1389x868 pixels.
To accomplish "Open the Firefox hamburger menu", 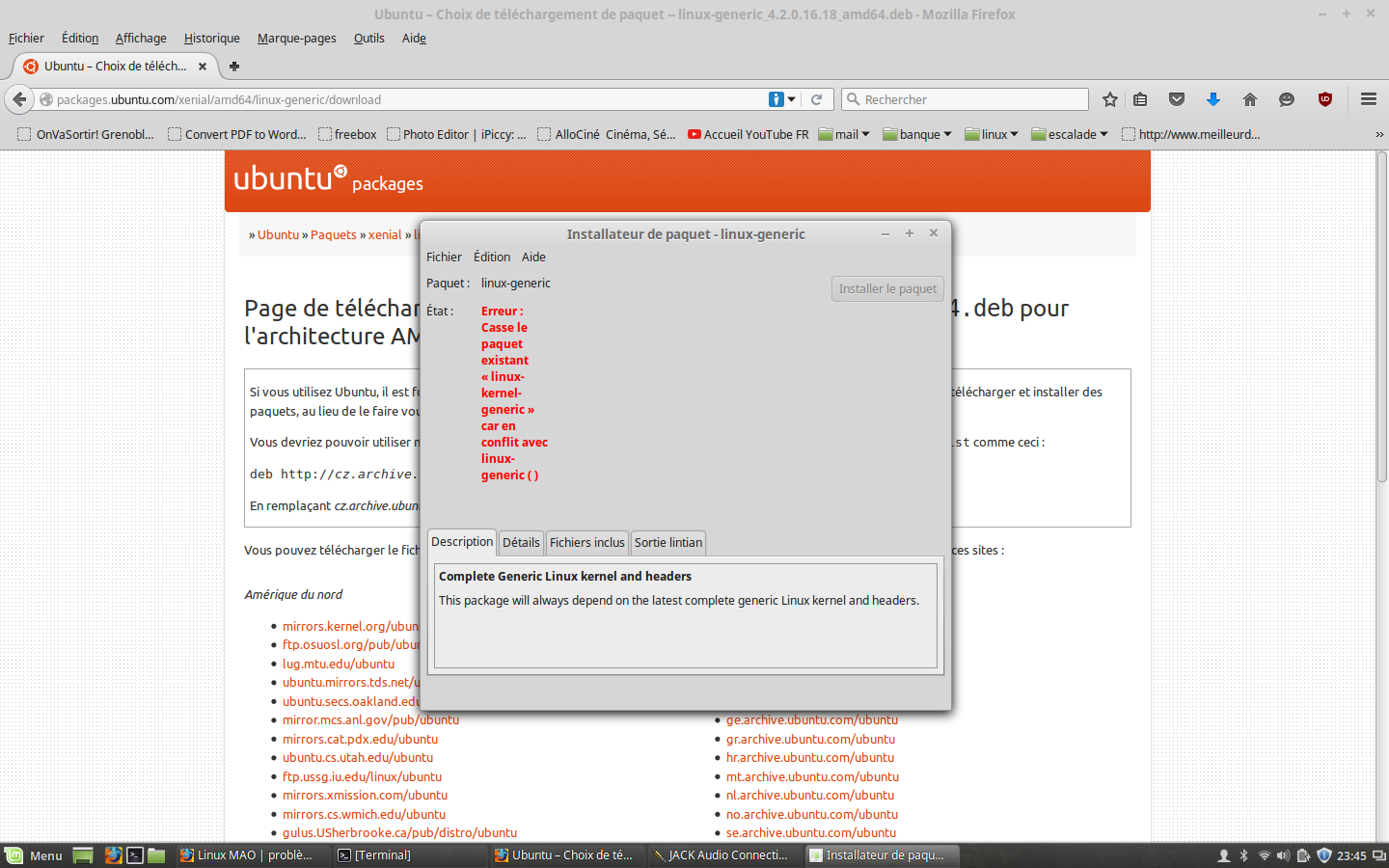I will (1368, 99).
